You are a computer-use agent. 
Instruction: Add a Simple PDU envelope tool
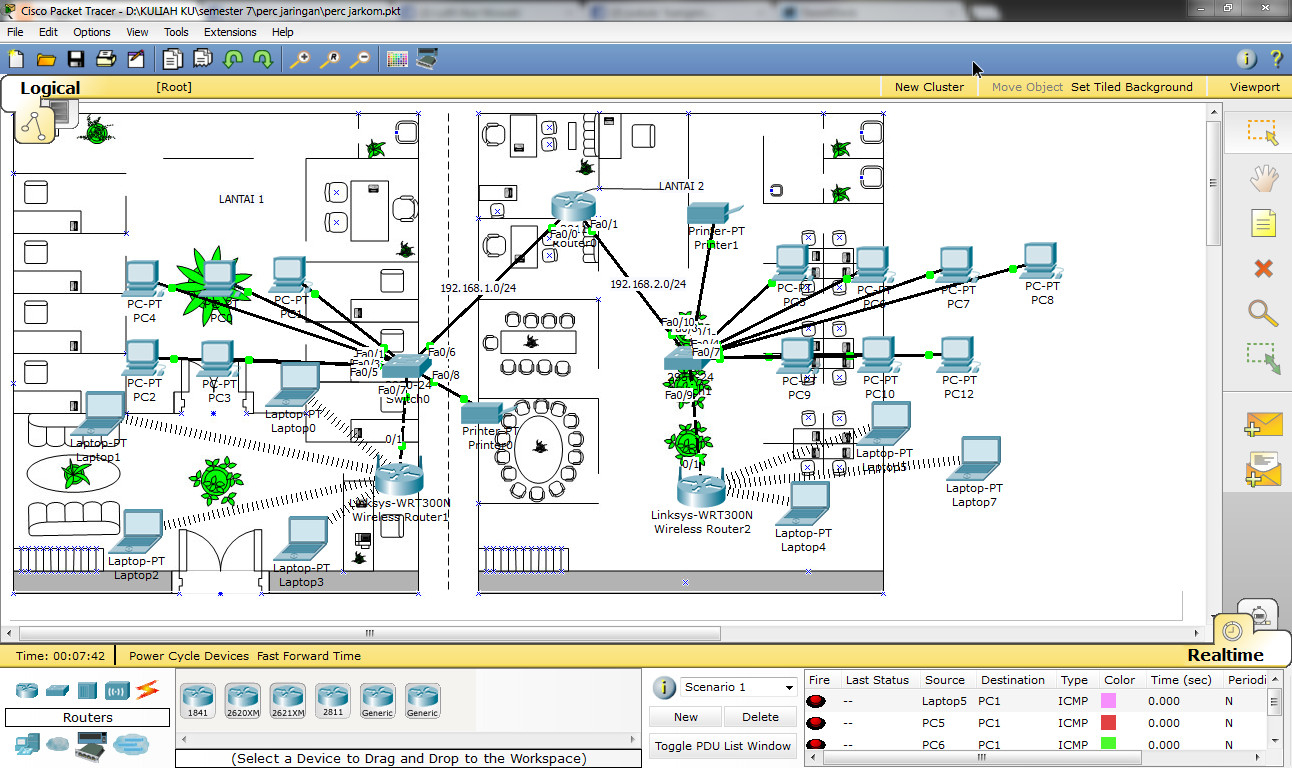1263,424
